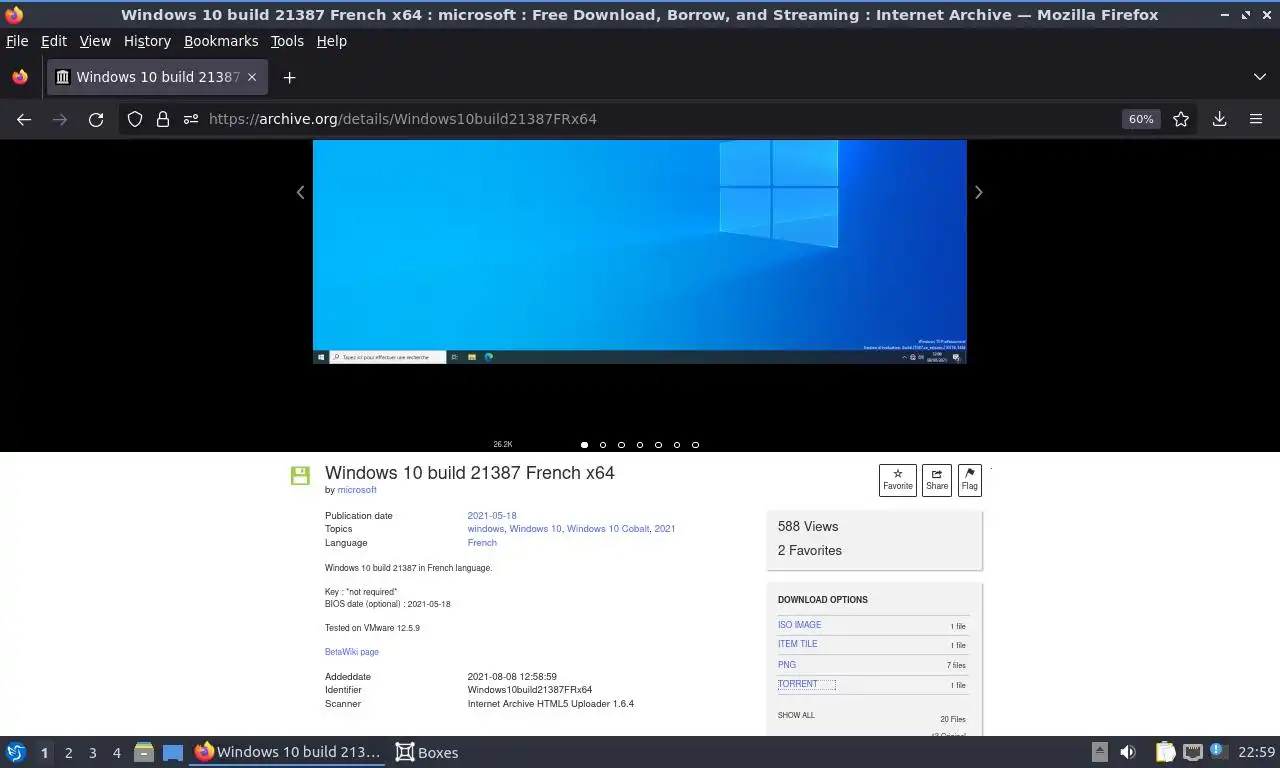This screenshot has height=768, width=1280.
Task: Open the View menu
Action: tap(95, 41)
